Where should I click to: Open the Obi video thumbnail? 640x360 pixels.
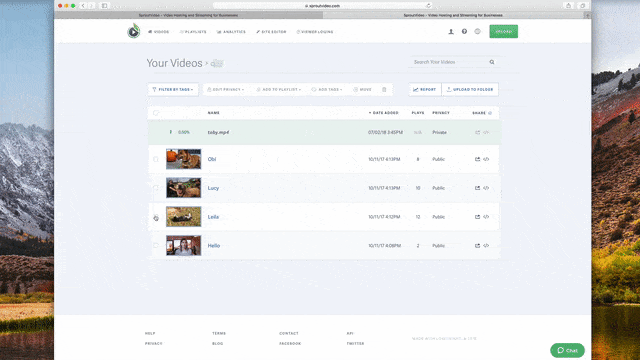tap(184, 159)
